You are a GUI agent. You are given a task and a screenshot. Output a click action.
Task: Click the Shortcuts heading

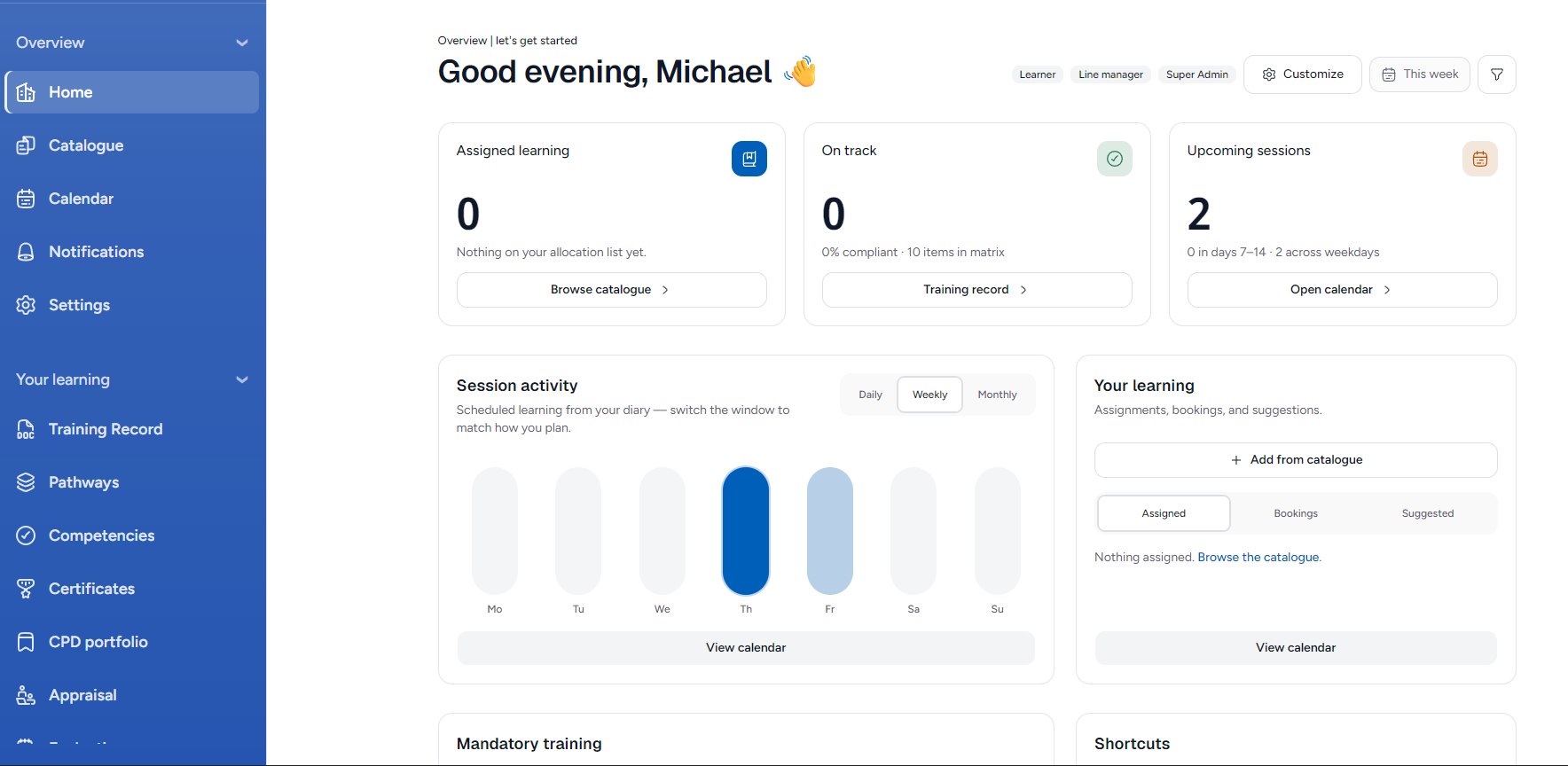click(1132, 744)
